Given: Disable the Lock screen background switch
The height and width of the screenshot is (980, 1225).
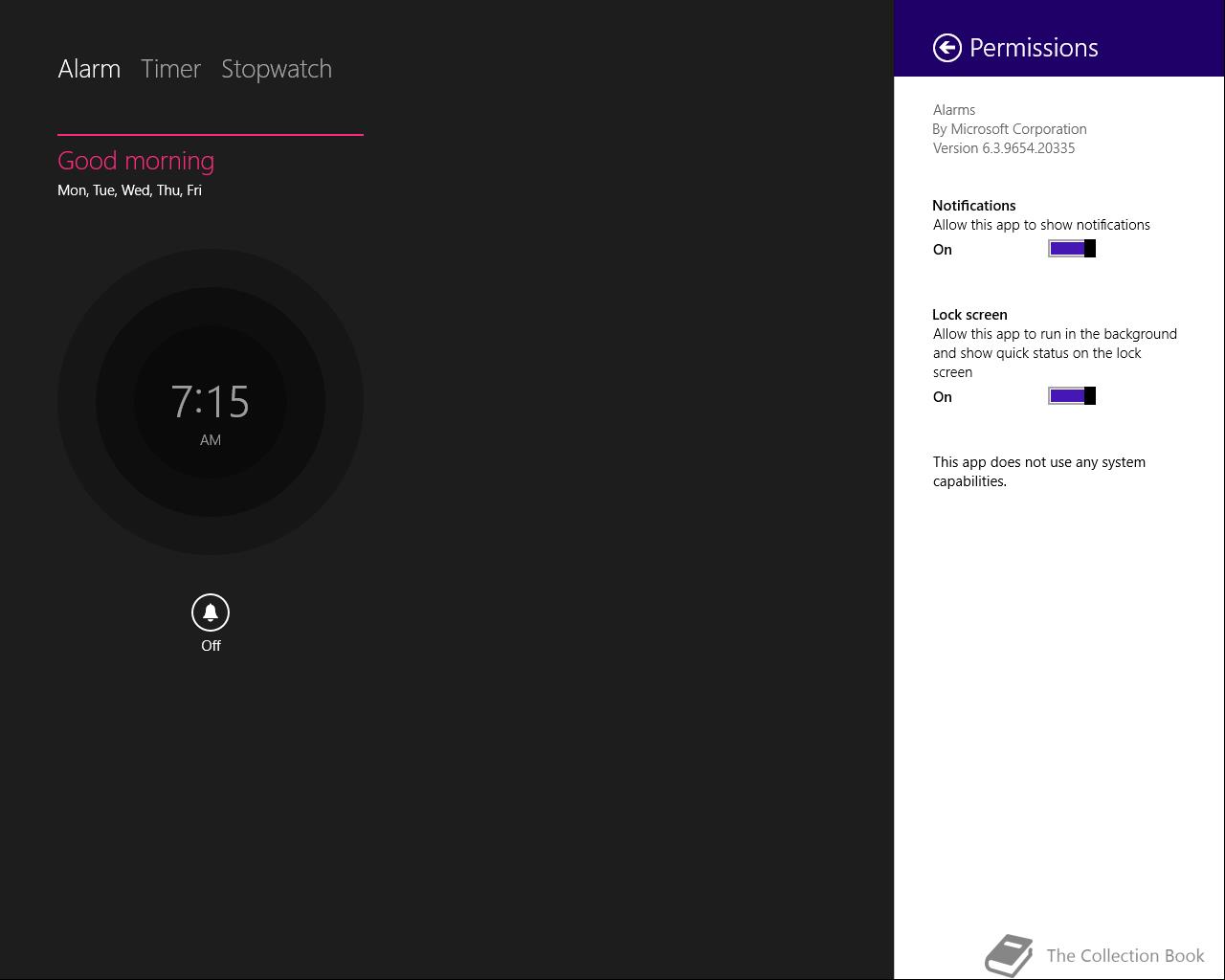Looking at the screenshot, I should pyautogui.click(x=1072, y=396).
